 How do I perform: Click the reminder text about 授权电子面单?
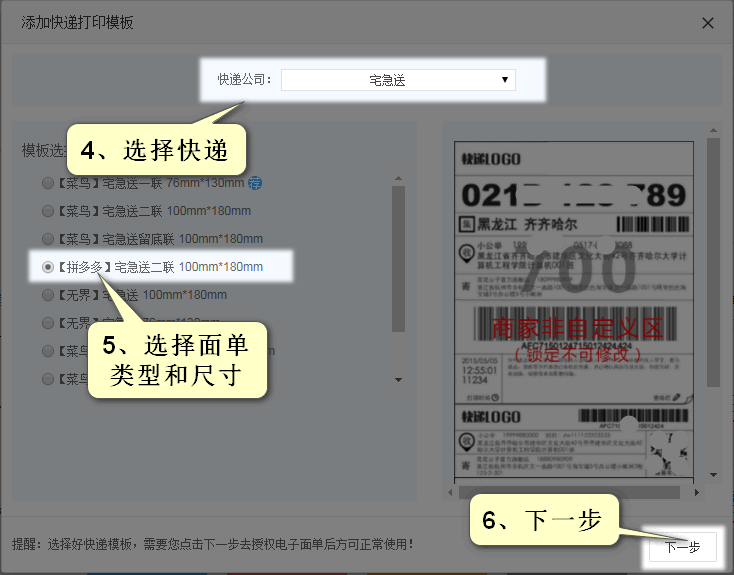point(213,544)
